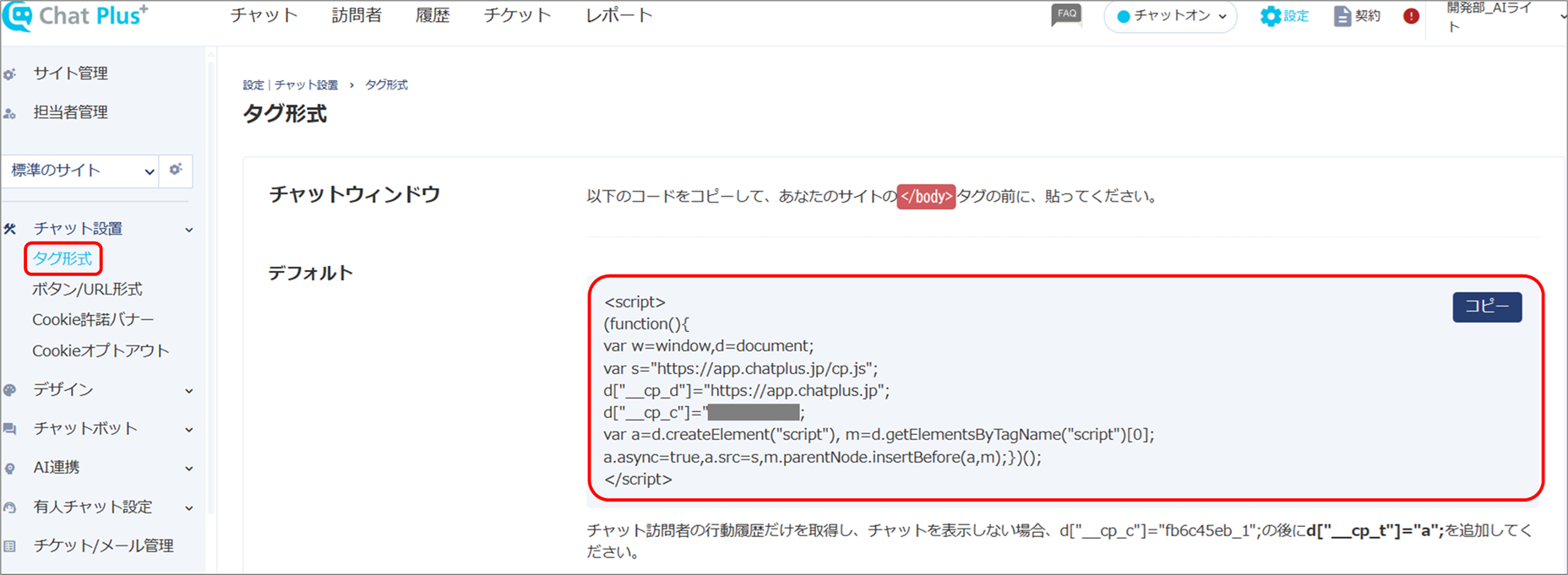The image size is (1568, 575).
Task: Click the チケット/メール管理 list icon
Action: pos(10,546)
